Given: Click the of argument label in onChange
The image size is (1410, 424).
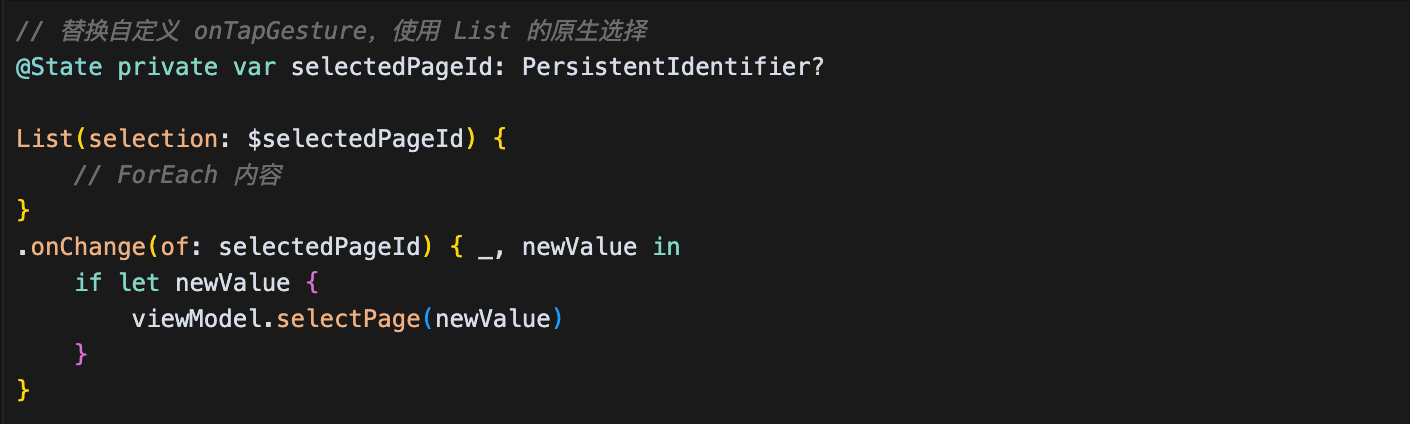Looking at the screenshot, I should pyautogui.click(x=174, y=246).
